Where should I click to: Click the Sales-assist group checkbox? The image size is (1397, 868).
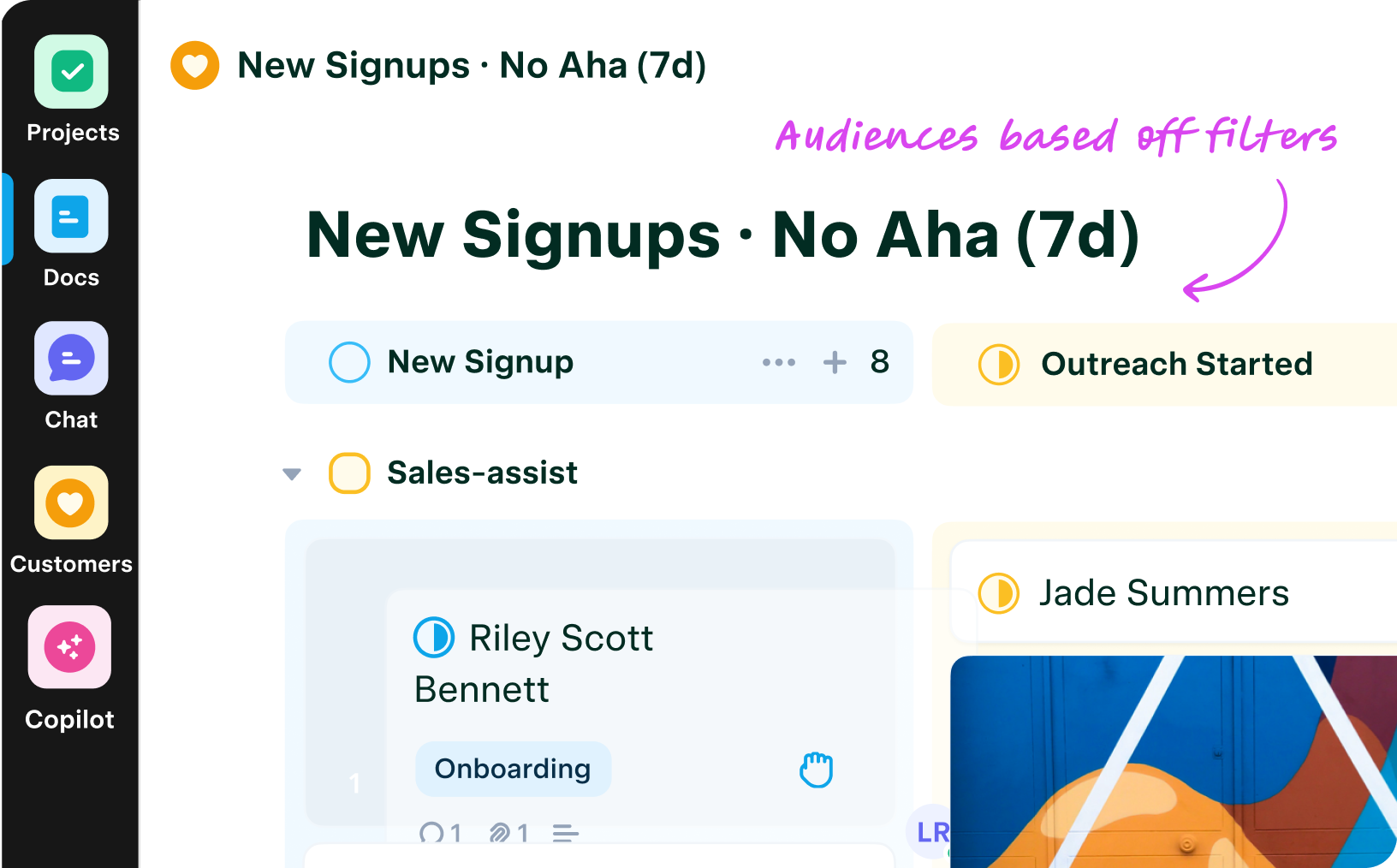click(349, 473)
